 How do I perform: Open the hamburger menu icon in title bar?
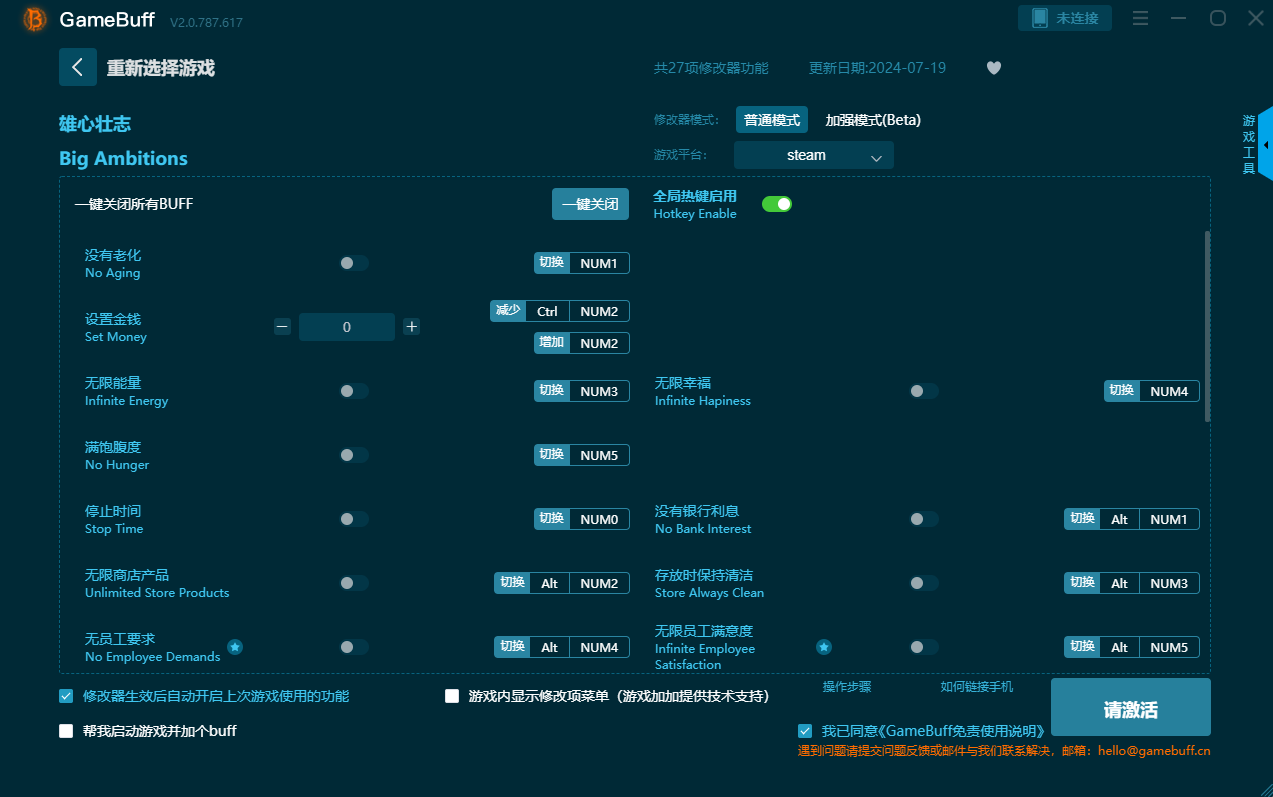click(1140, 18)
